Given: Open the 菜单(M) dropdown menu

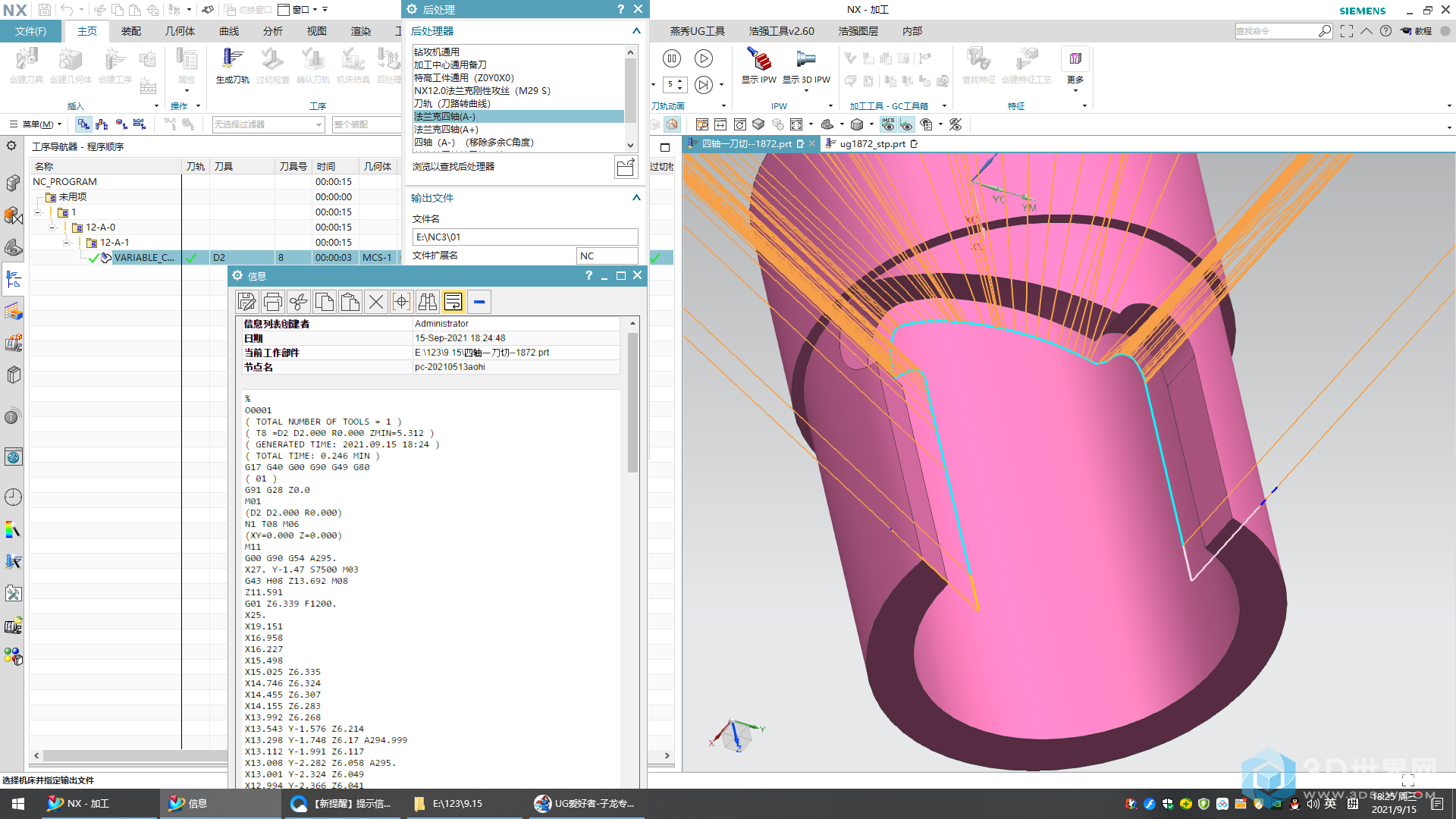Looking at the screenshot, I should [36, 124].
